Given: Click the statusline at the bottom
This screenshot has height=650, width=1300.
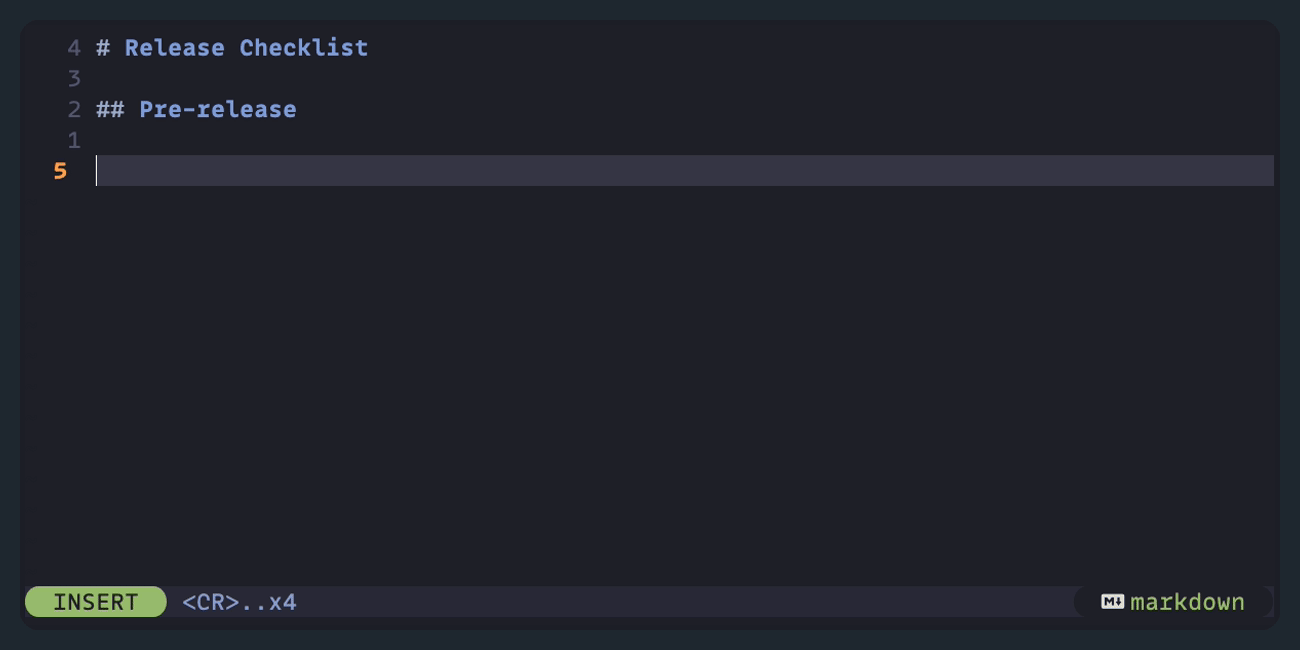Looking at the screenshot, I should coord(650,601).
